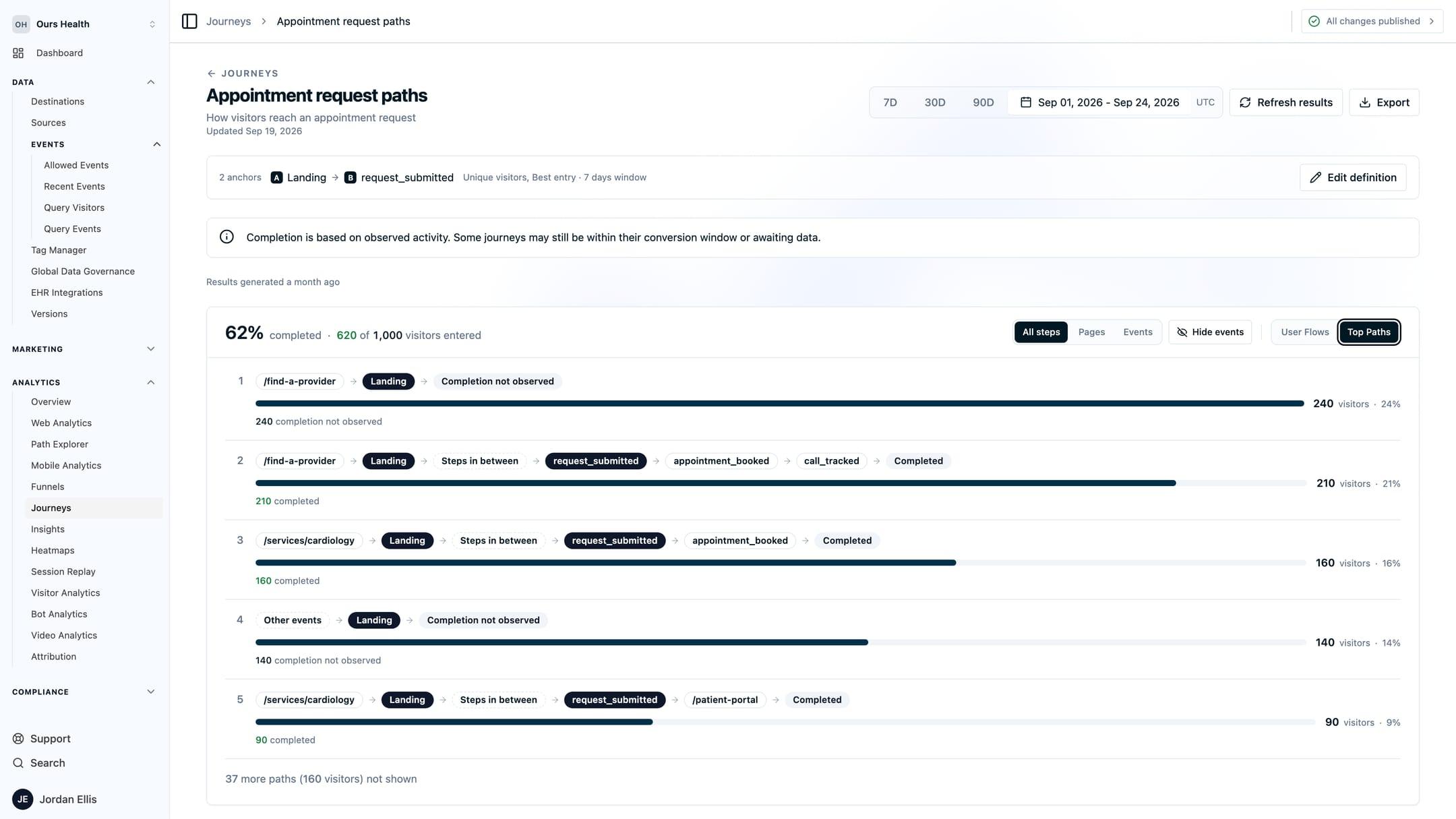This screenshot has width=1456, height=819.
Task: Collapse the EVENTS subsection
Action: pos(157,144)
